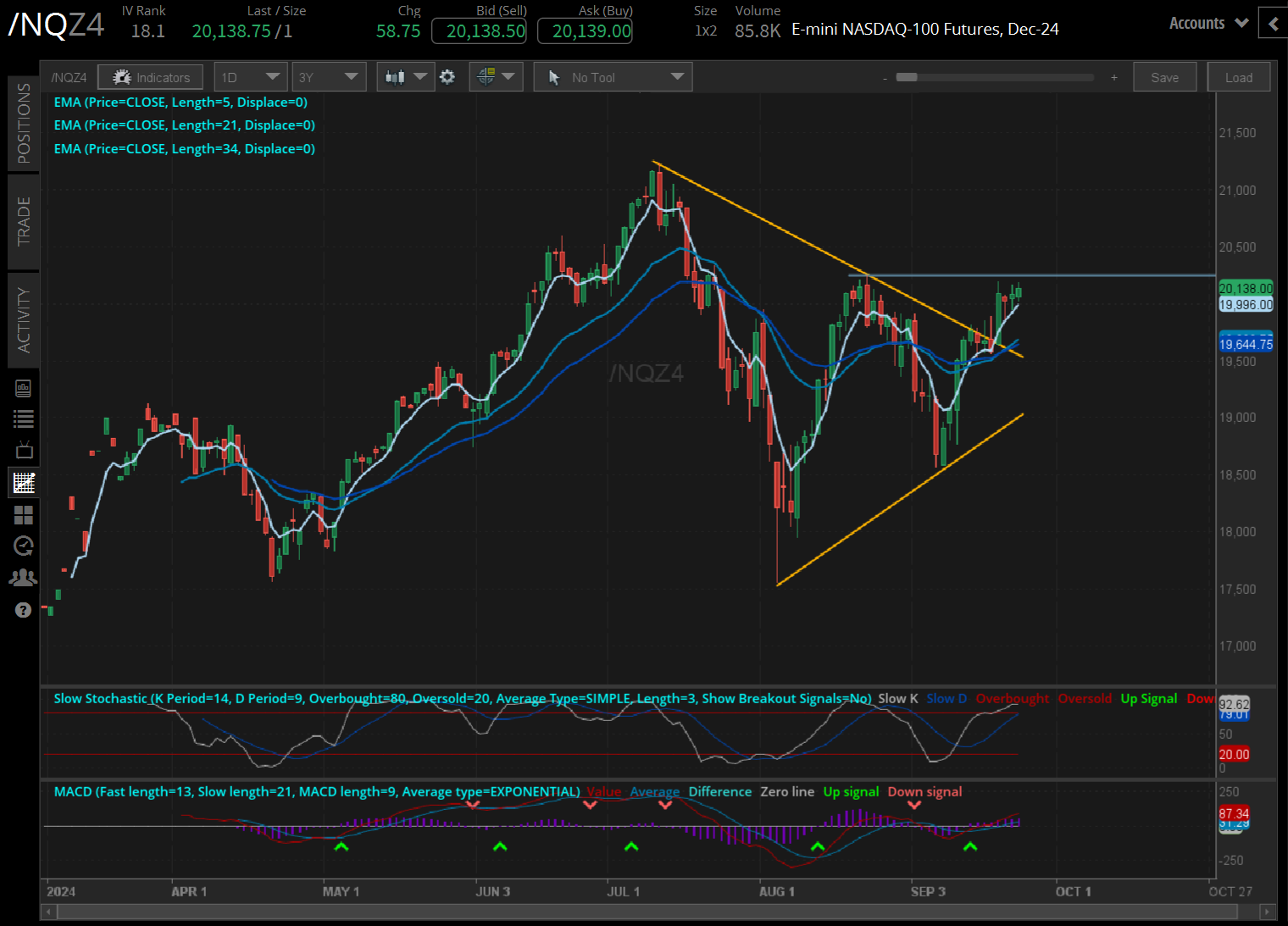Select the candlestick chart type icon
This screenshot has width=1288, height=926.
pyautogui.click(x=394, y=76)
